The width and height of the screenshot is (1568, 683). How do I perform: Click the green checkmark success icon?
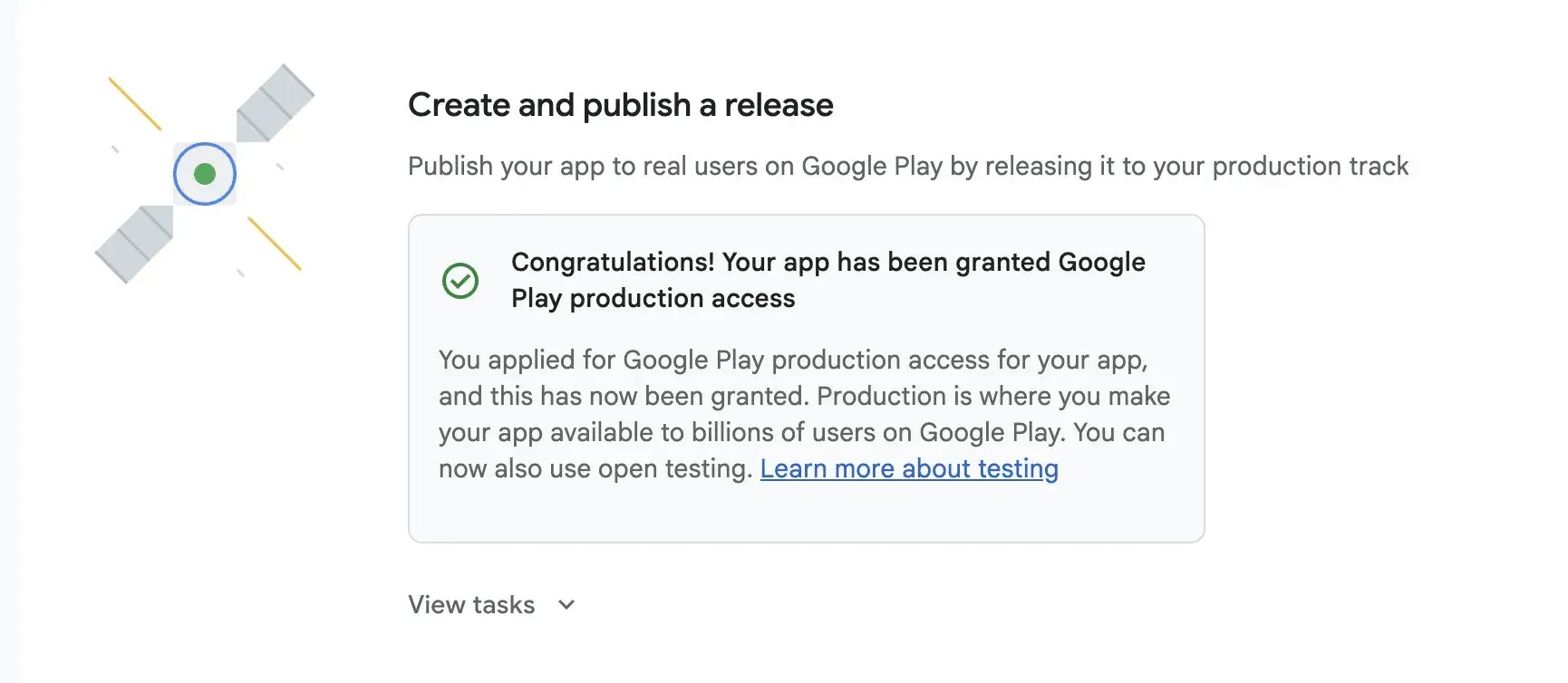[460, 281]
